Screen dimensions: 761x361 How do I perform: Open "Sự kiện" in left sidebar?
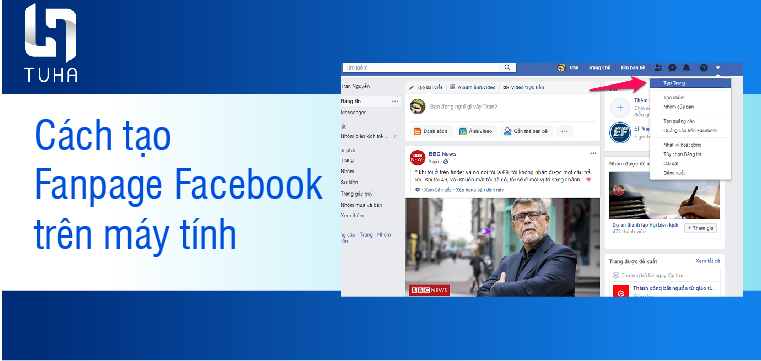[x=348, y=182]
